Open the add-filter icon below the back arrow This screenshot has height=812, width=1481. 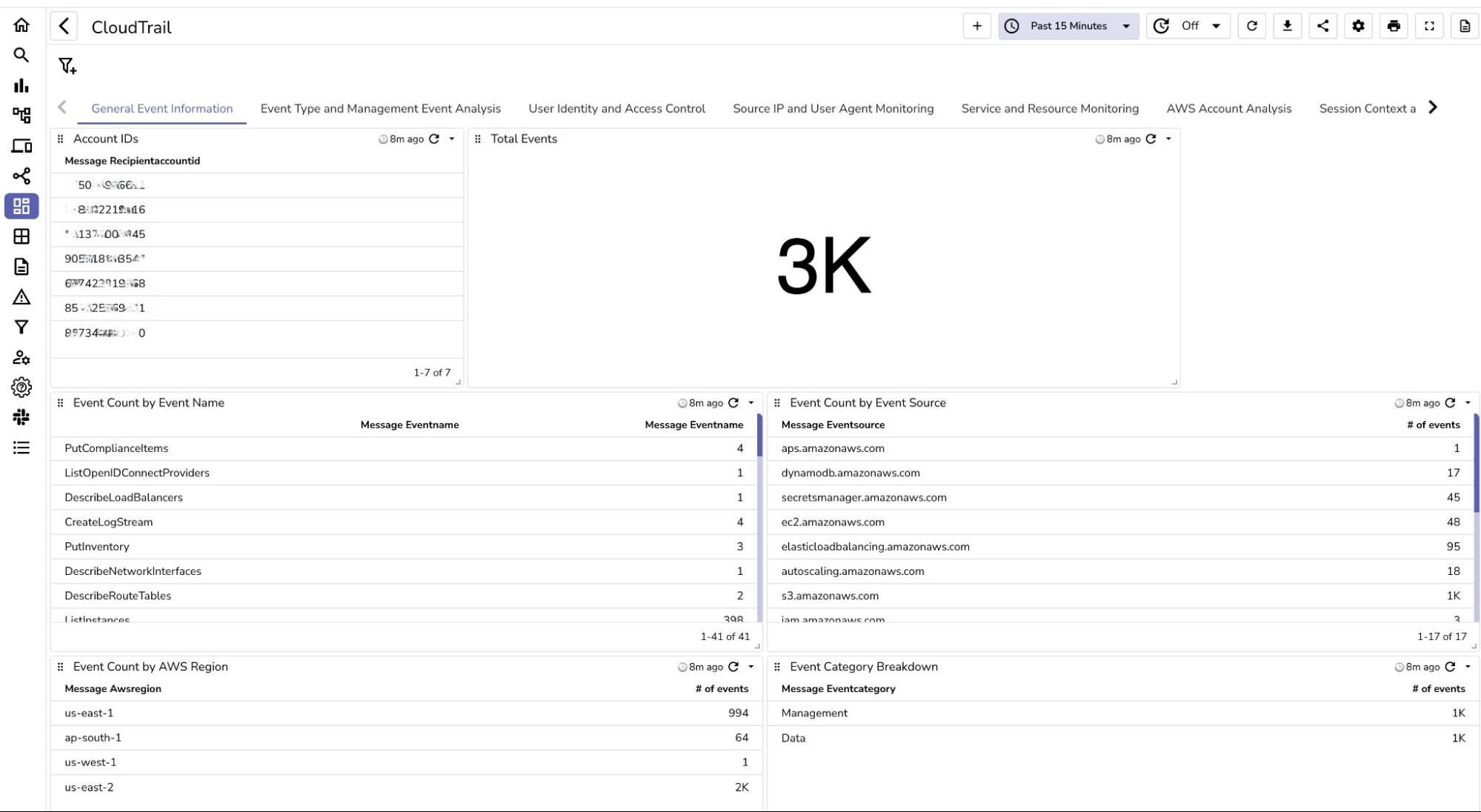pos(66,66)
